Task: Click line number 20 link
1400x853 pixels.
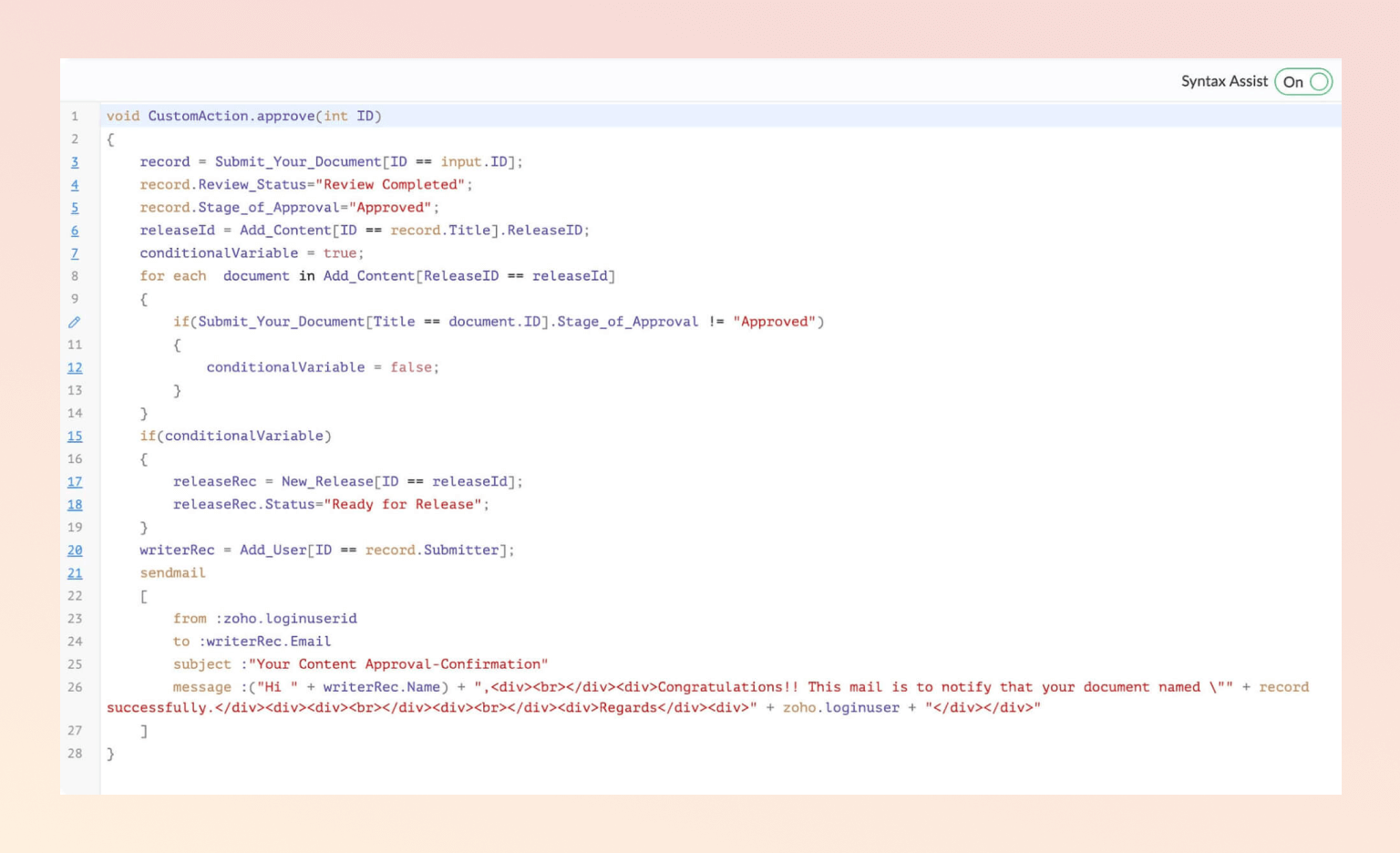Action: pos(75,550)
